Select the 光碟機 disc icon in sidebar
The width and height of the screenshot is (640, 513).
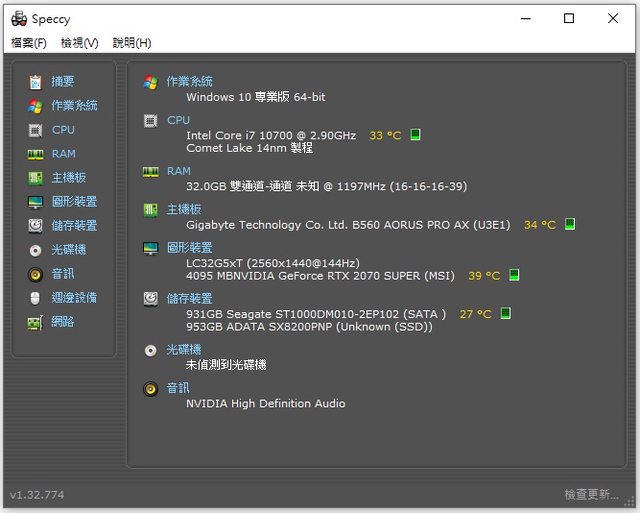tap(35, 250)
